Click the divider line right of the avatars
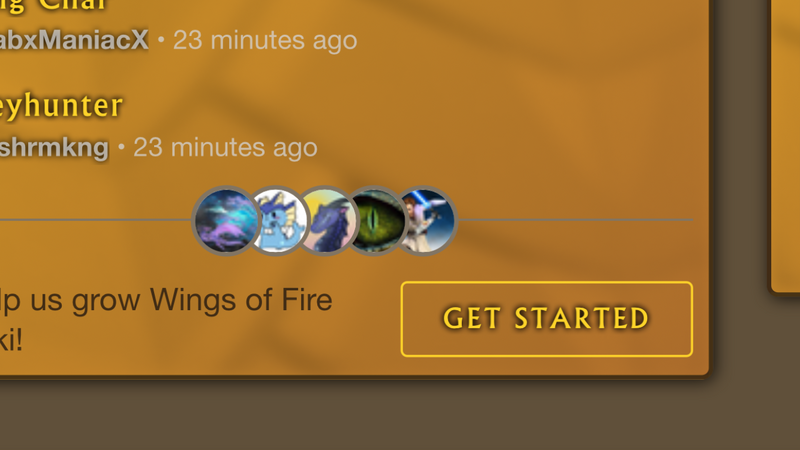Screen dimensions: 800x450 (x=576, y=220)
